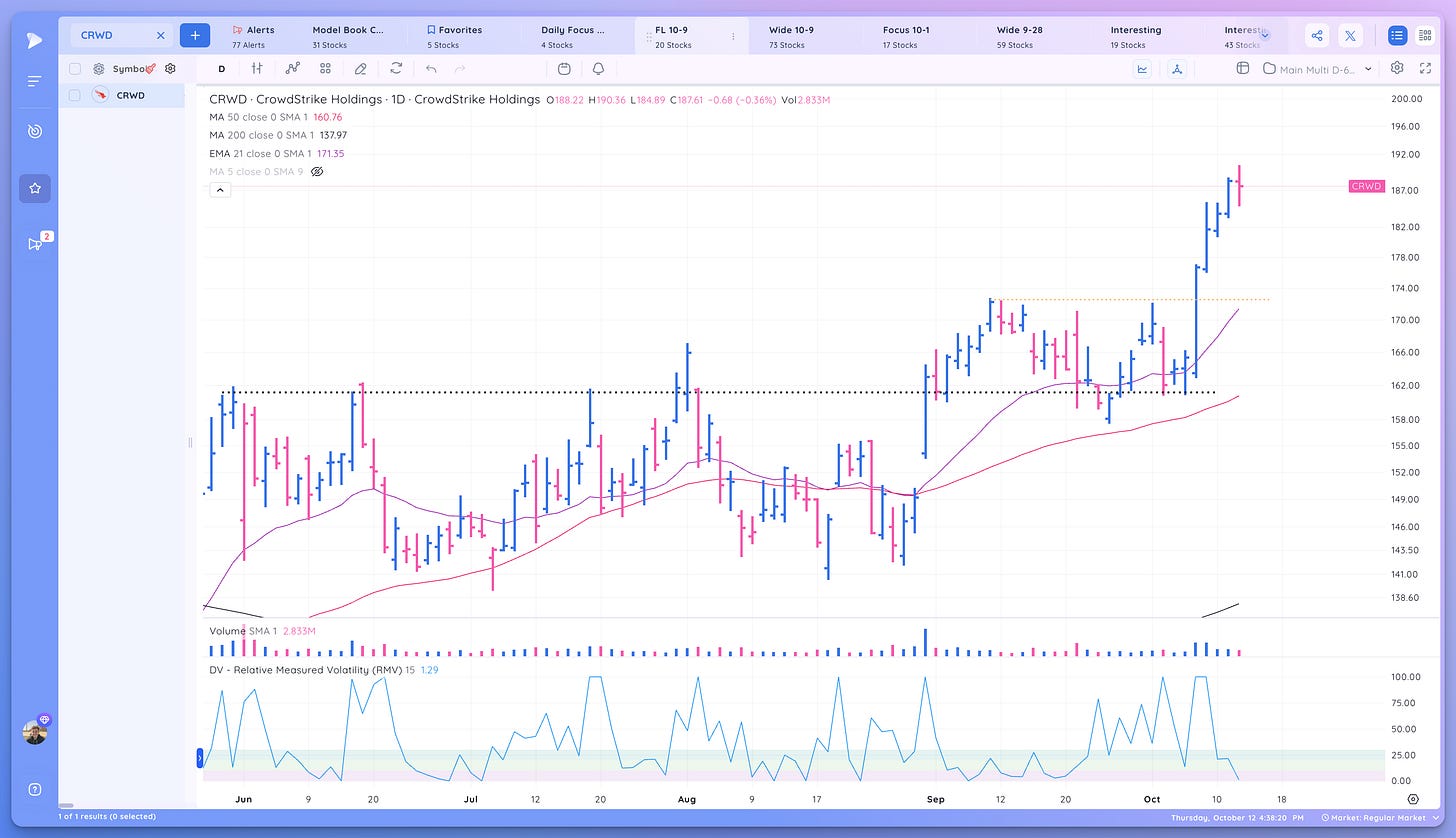Open gear icon right of Symbol header
1456x838 pixels.
click(x=170, y=69)
